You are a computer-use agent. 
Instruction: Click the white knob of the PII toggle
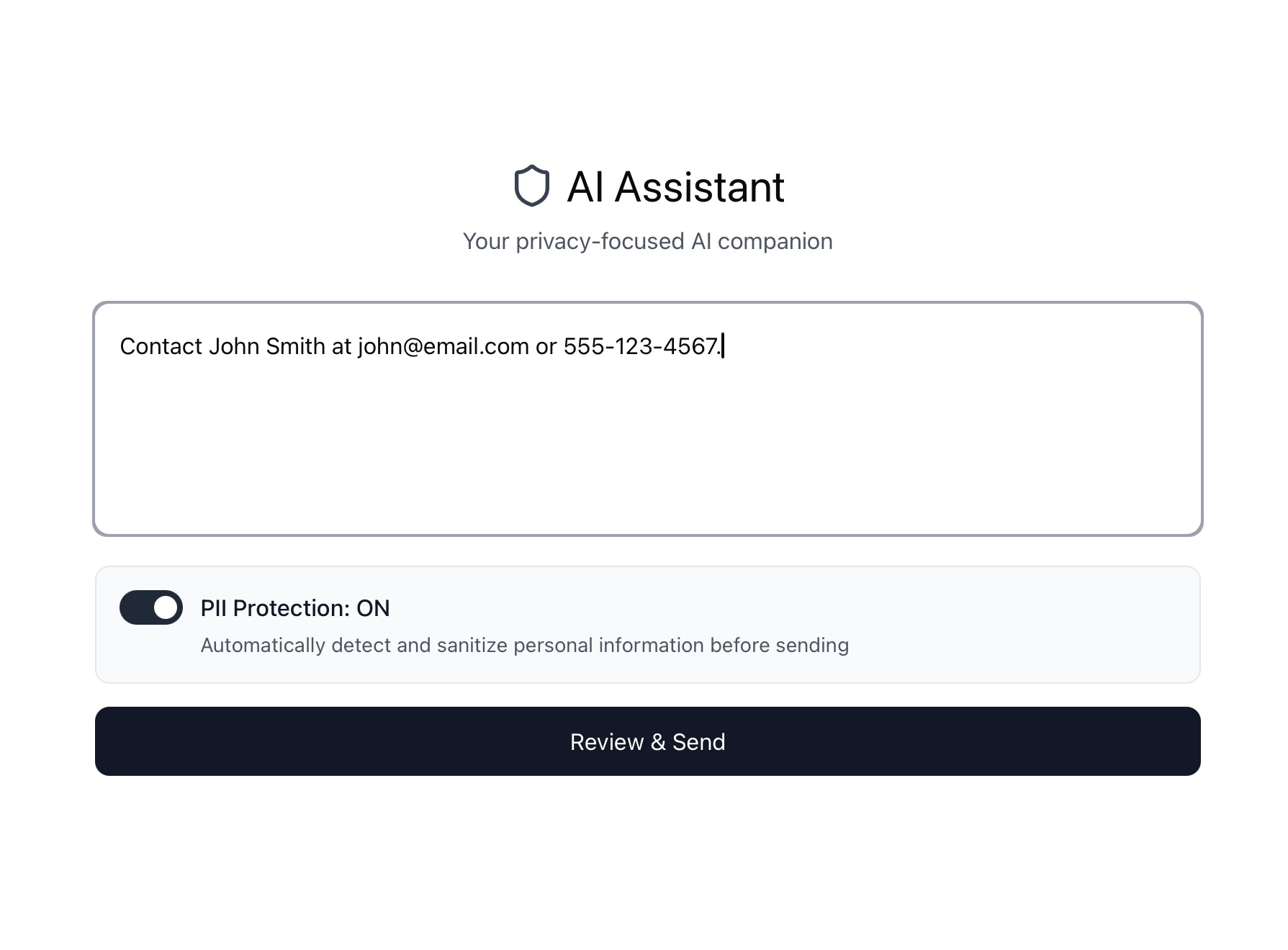pyautogui.click(x=166, y=607)
